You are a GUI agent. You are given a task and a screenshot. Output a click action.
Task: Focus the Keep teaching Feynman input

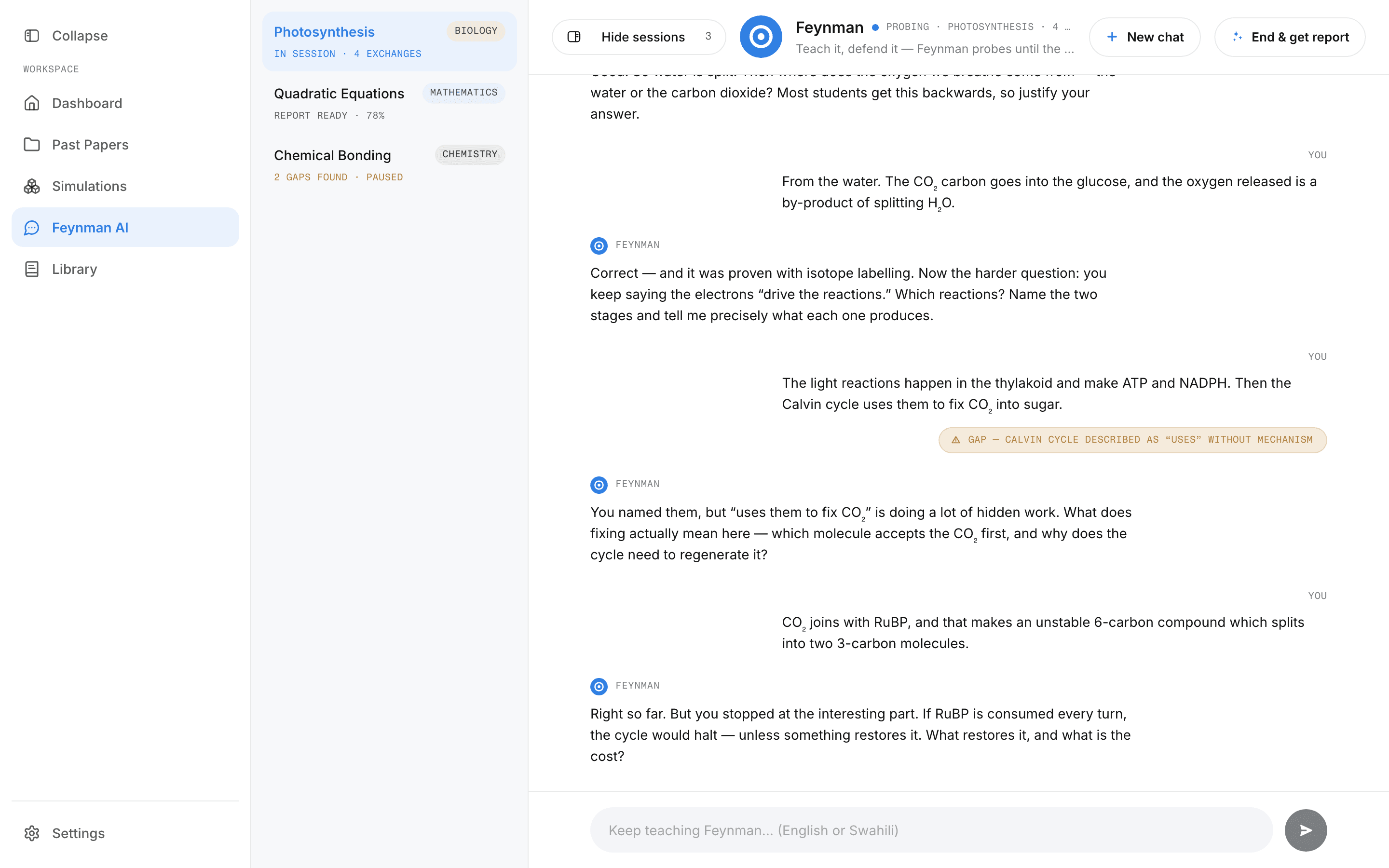(931, 830)
